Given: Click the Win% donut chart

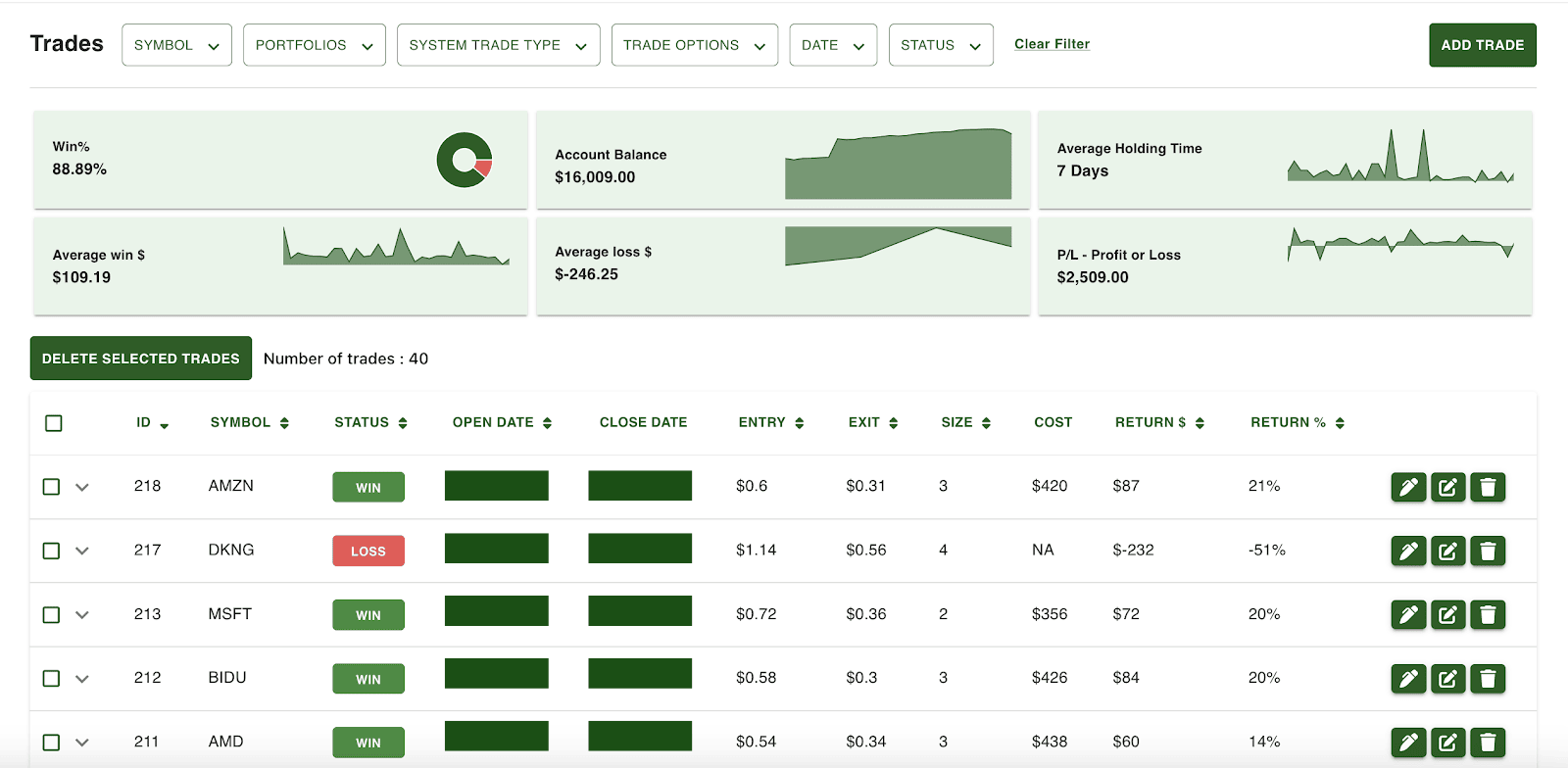Looking at the screenshot, I should pos(465,160).
